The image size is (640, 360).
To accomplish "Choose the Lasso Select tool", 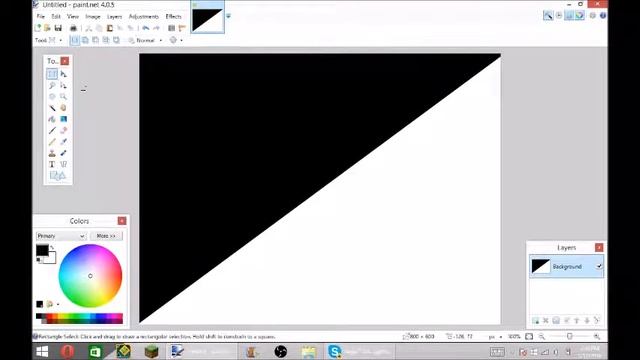I will pyautogui.click(x=52, y=85).
